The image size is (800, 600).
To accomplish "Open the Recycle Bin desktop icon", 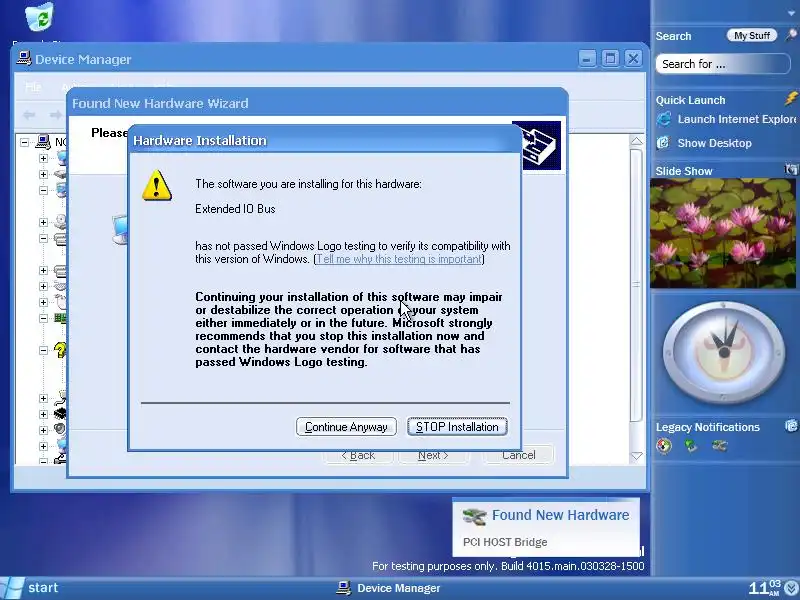I will click(x=40, y=16).
